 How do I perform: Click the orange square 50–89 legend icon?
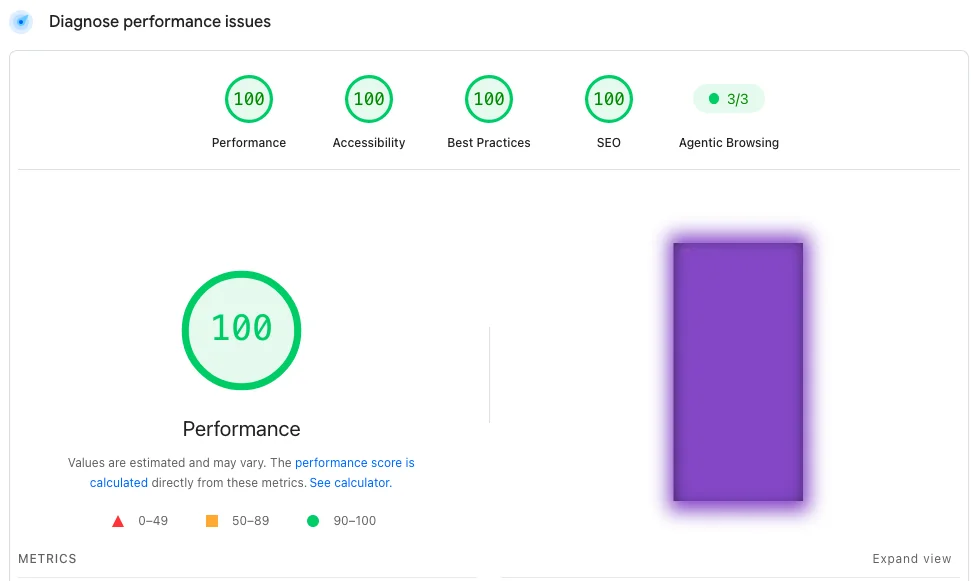(x=212, y=521)
